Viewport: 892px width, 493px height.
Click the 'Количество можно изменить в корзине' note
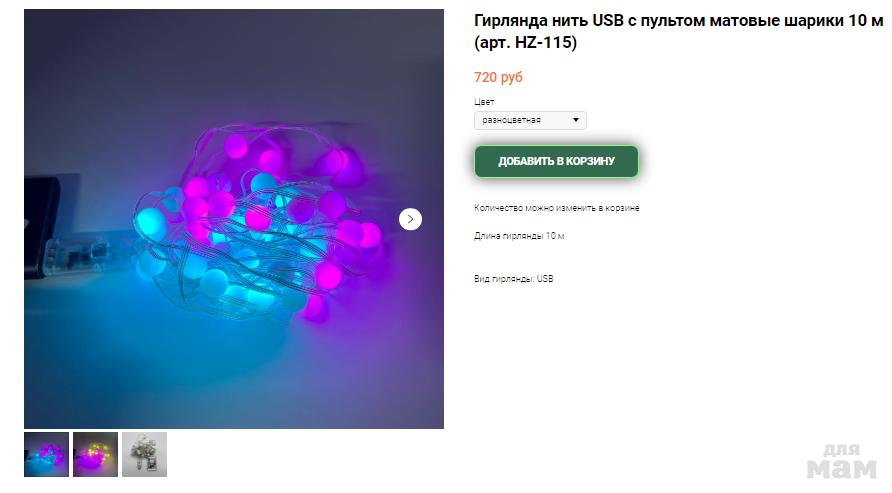click(556, 208)
